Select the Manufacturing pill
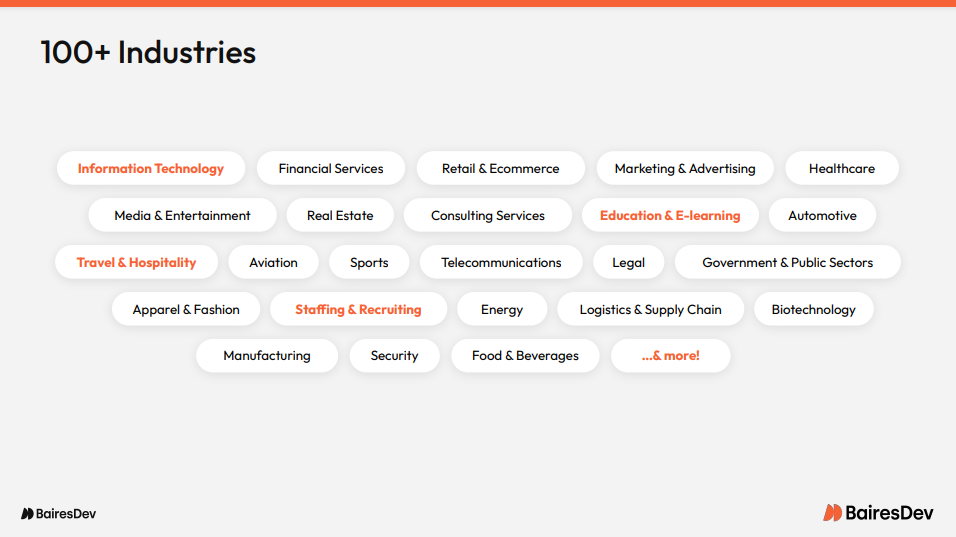The height and width of the screenshot is (537, 956). coord(267,355)
